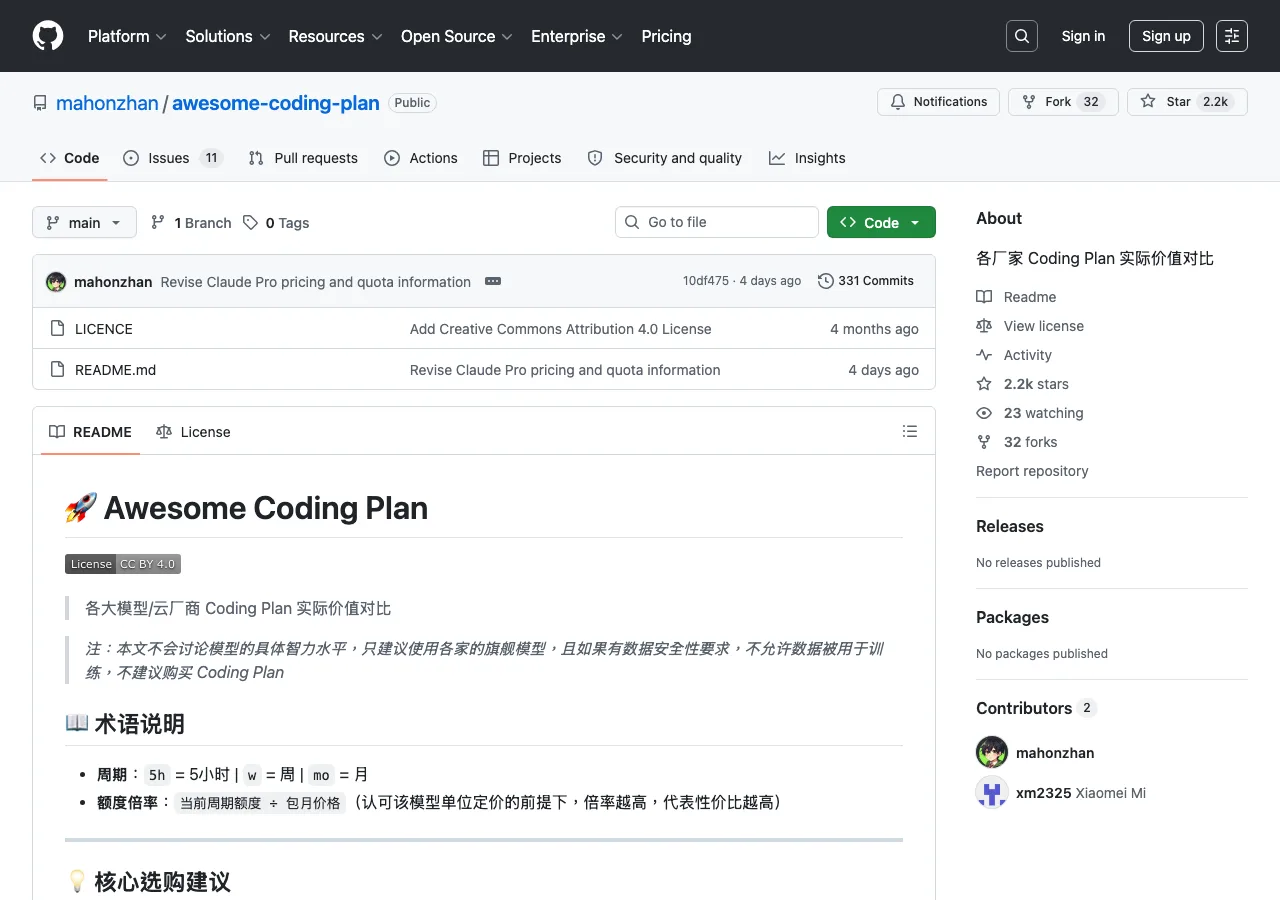Click the Star count 2.2k
This screenshot has width=1280, height=900.
1215,102
